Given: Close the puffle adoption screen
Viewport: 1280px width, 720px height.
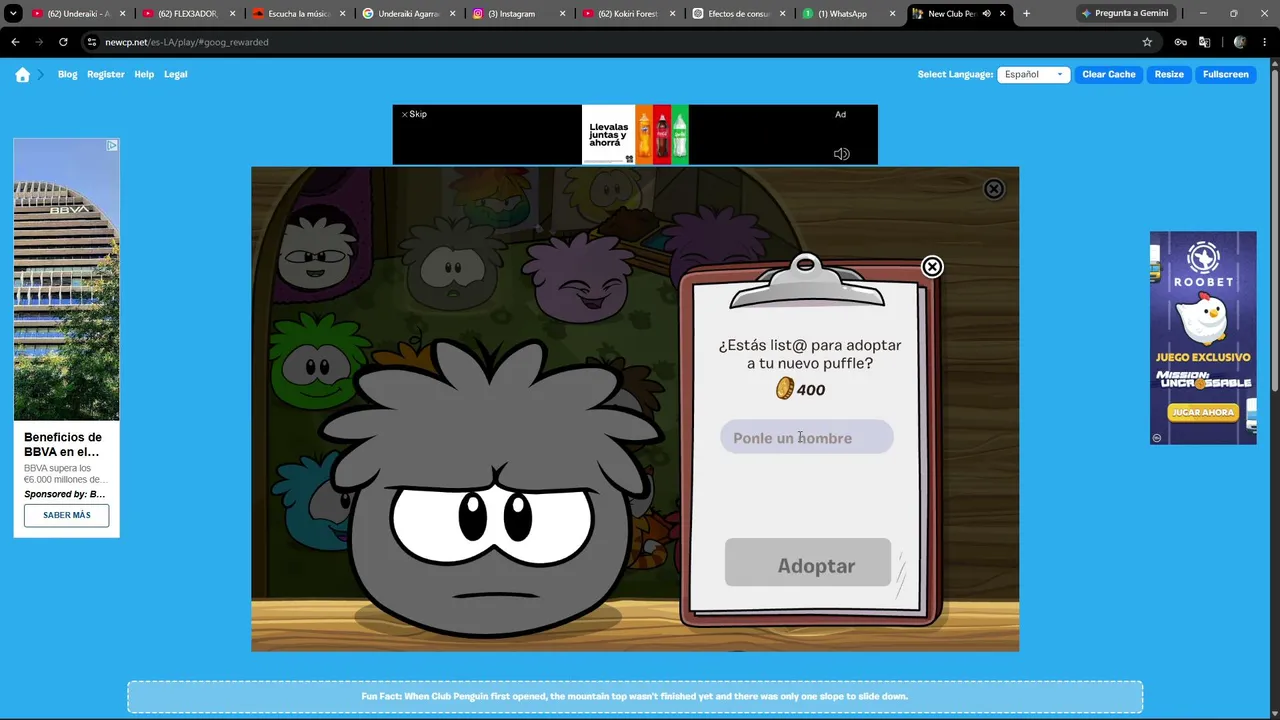Looking at the screenshot, I should coord(993,189).
